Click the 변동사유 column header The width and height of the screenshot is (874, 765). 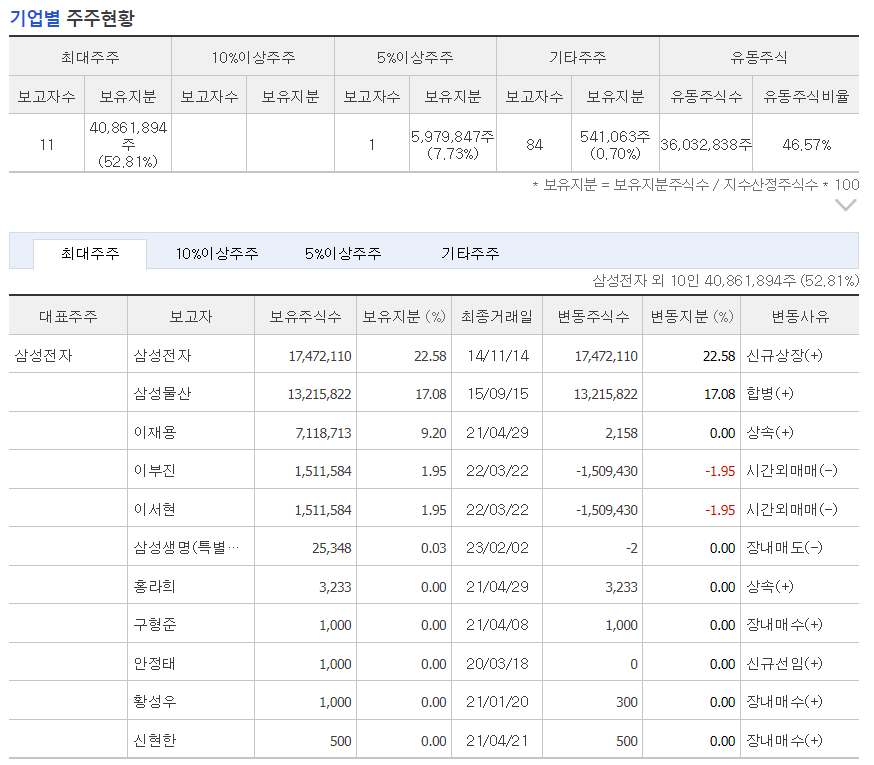(x=800, y=317)
